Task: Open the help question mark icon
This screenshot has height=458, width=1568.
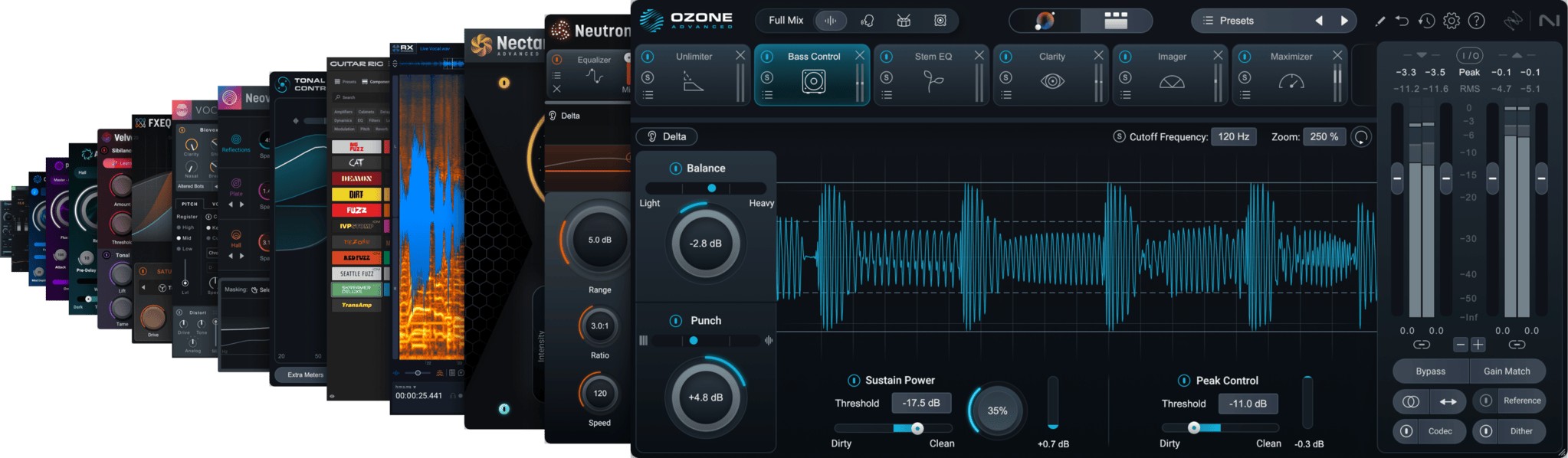Action: pos(1476,21)
